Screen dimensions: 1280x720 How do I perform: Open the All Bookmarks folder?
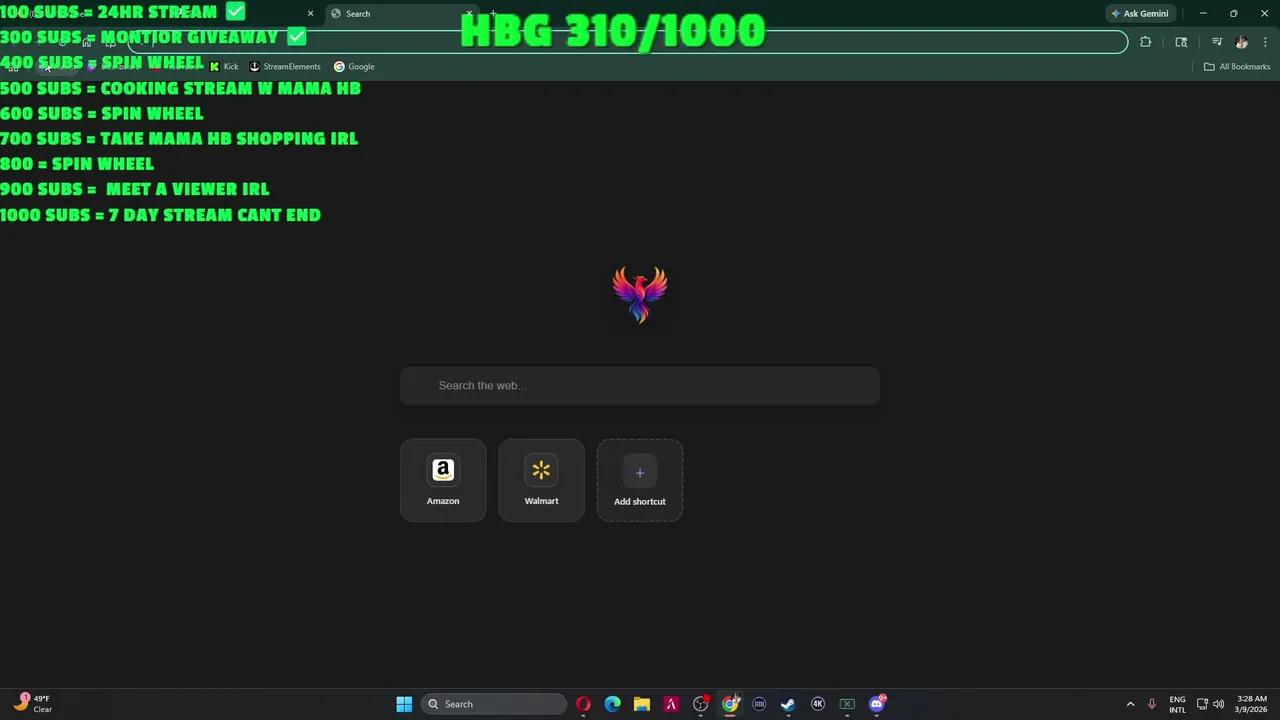[1237, 67]
